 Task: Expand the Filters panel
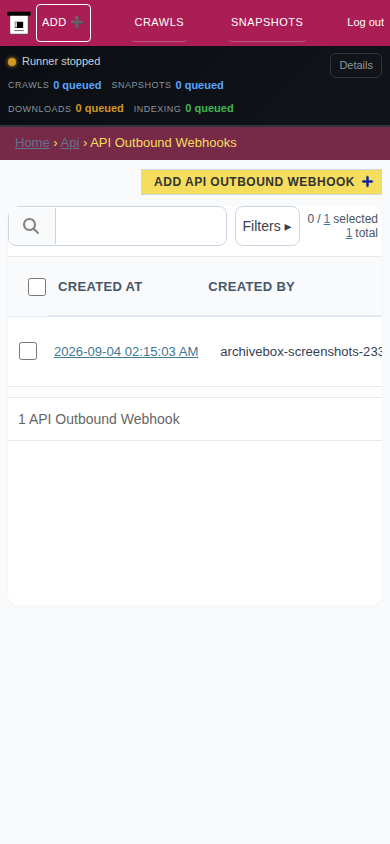click(267, 226)
